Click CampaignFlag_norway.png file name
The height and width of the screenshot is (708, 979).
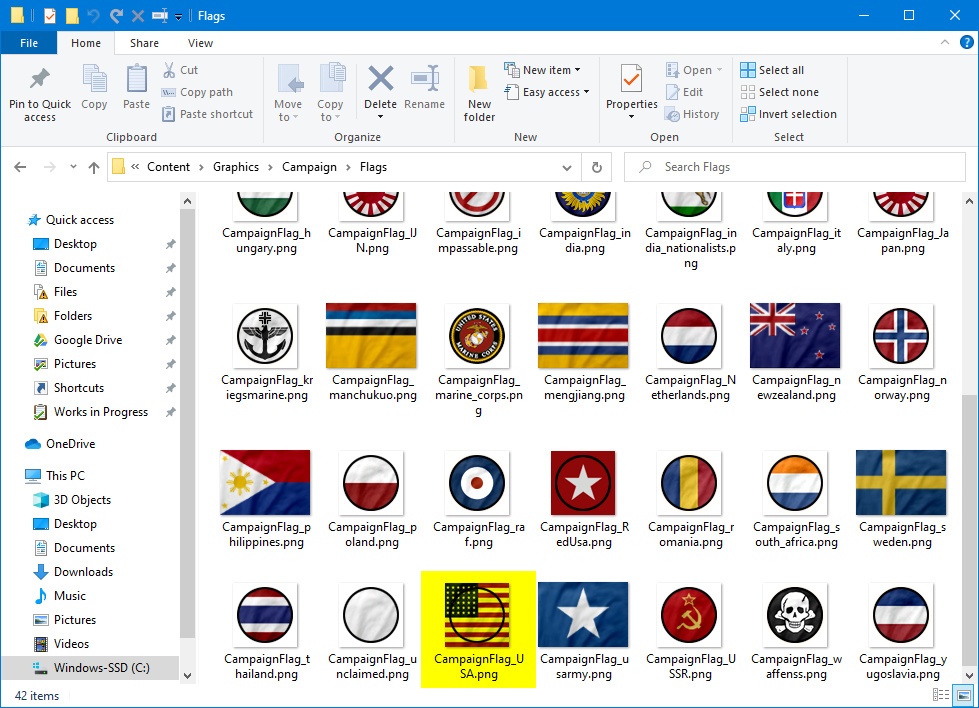point(902,388)
